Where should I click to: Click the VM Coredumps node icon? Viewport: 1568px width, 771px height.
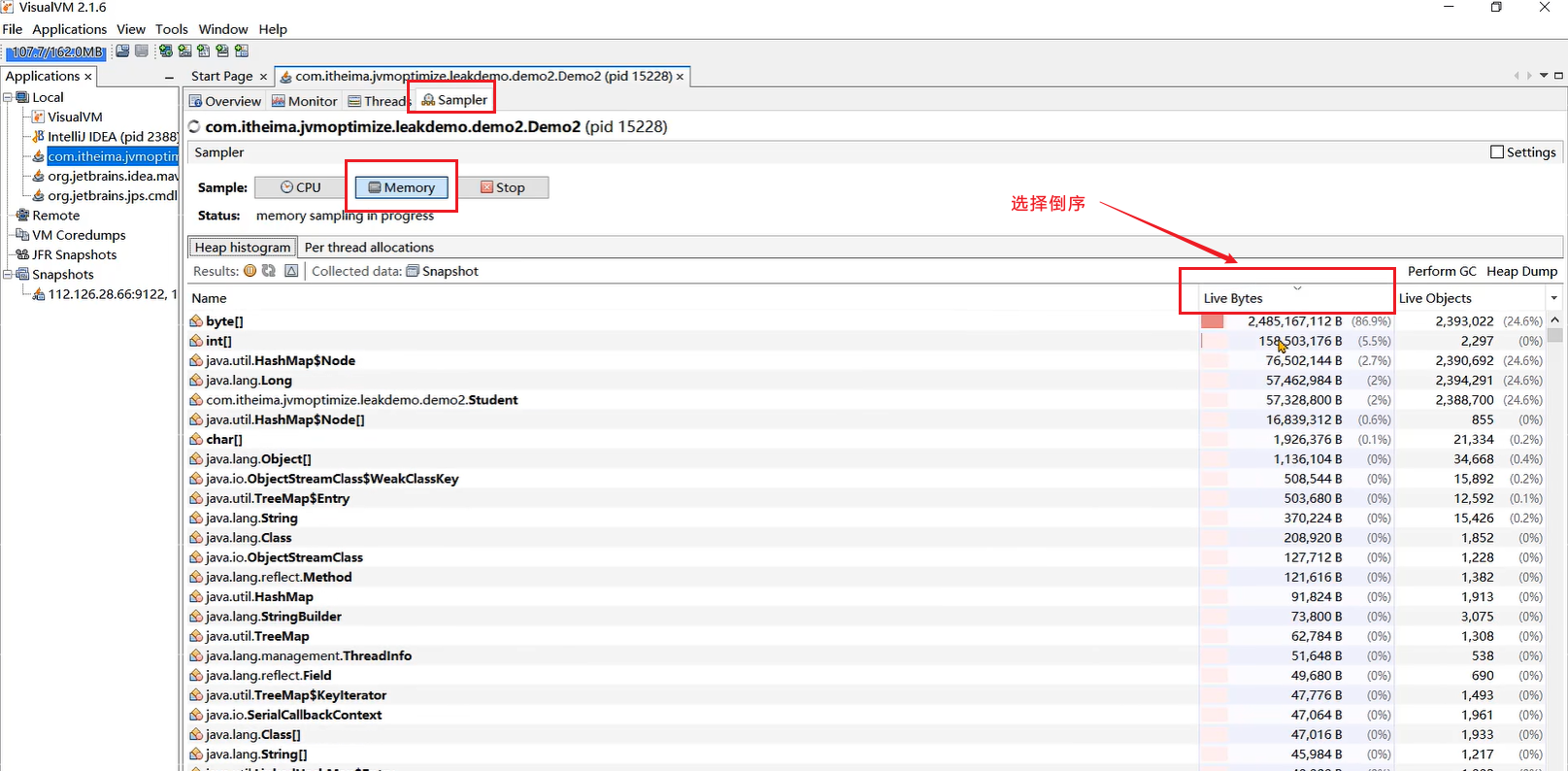22,235
